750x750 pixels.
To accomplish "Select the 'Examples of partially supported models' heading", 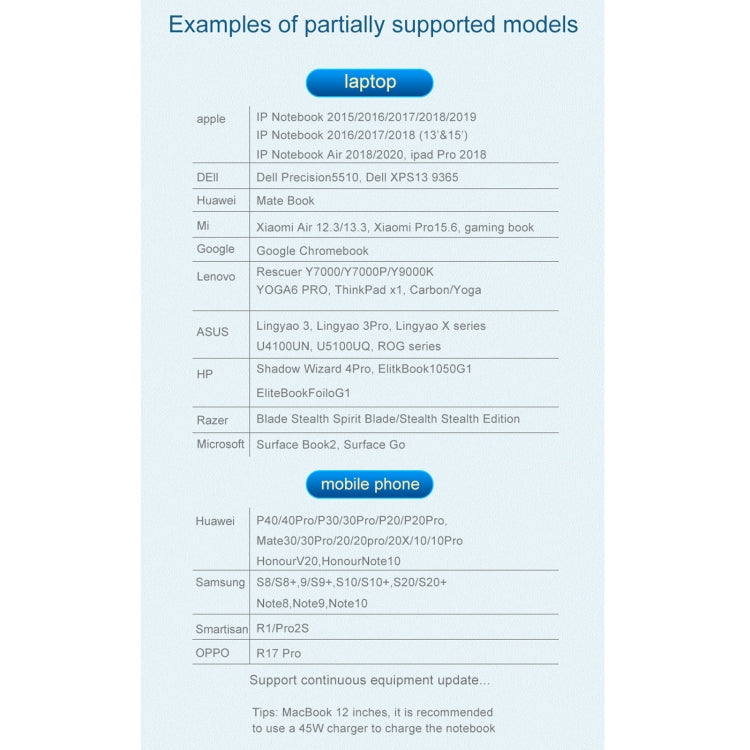I will (373, 25).
